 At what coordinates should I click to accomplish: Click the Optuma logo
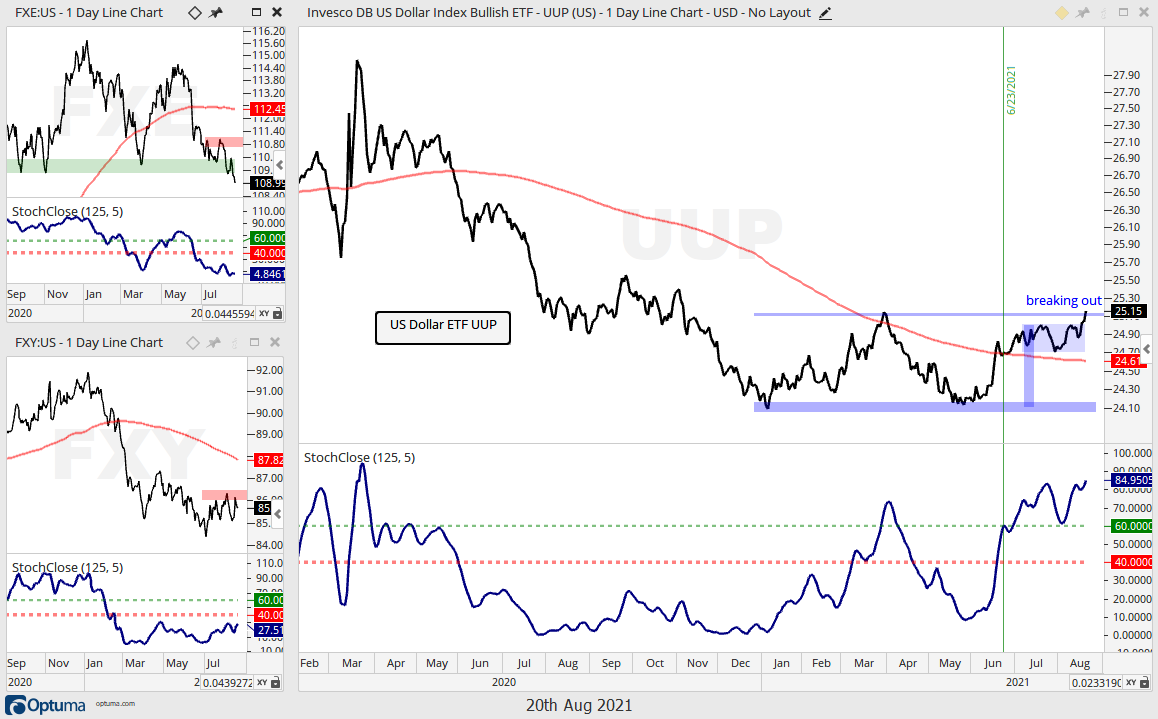46,705
